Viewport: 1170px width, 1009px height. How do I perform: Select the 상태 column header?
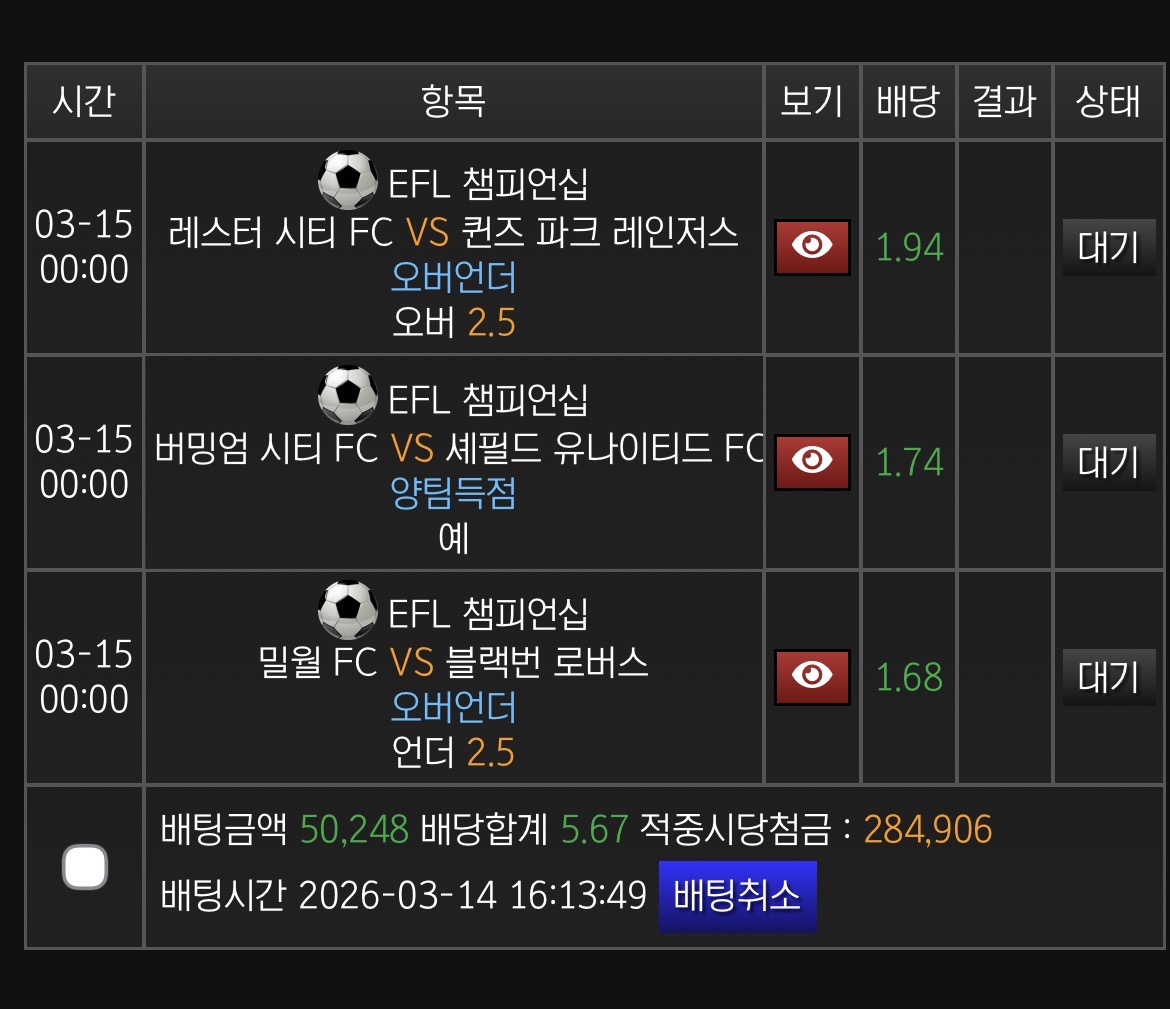[x=1108, y=102]
